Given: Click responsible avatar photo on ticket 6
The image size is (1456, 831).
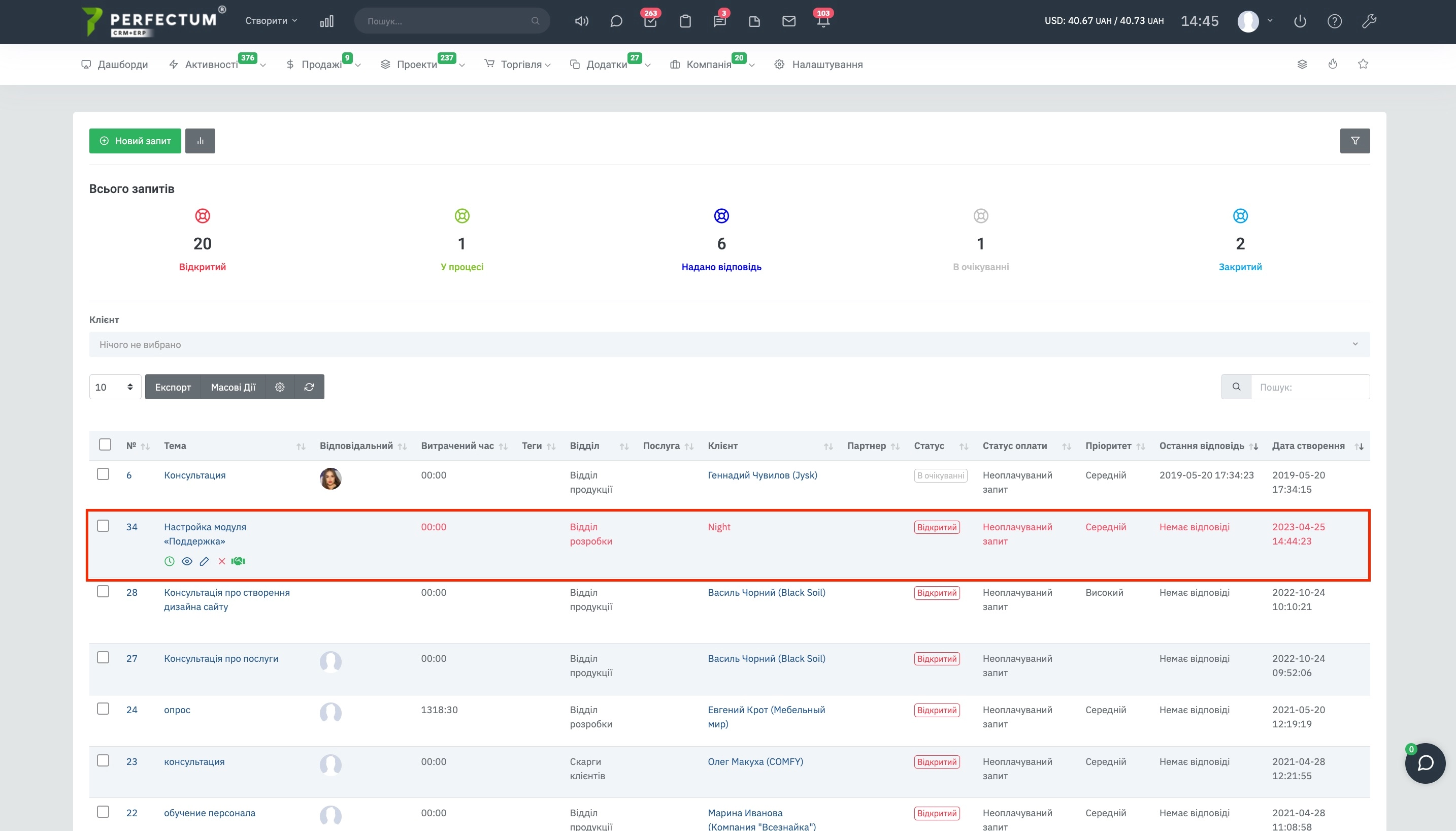Looking at the screenshot, I should (330, 478).
